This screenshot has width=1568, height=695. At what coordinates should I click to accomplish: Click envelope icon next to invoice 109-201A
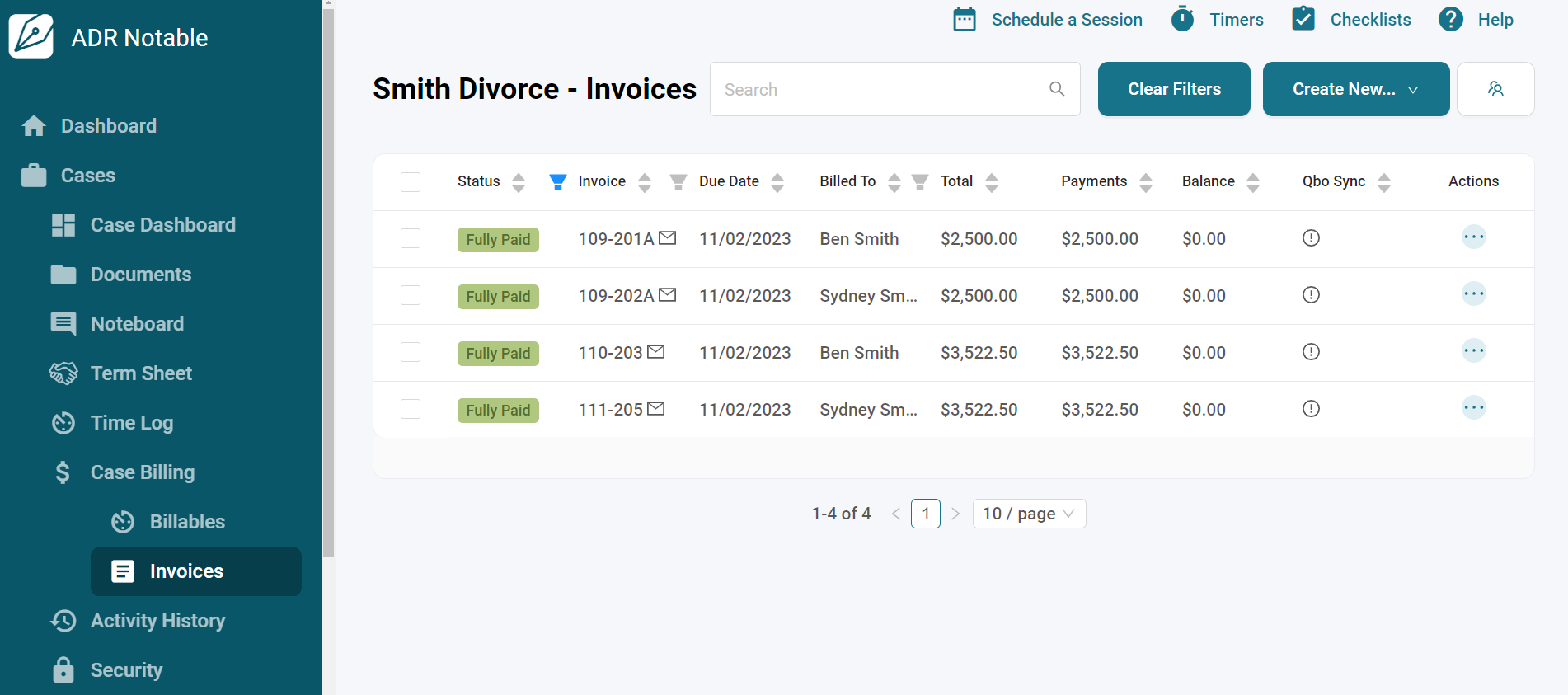[667, 238]
